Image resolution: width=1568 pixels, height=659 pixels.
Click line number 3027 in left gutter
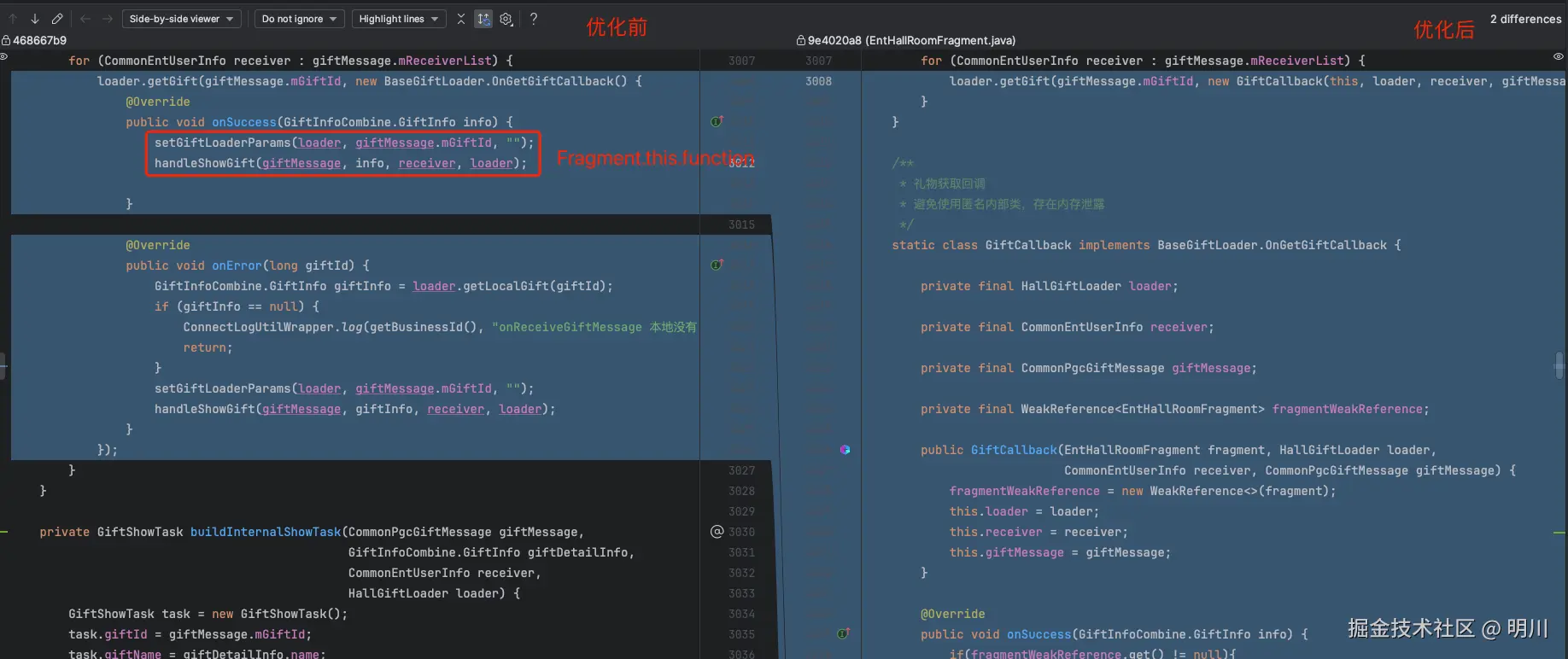[x=741, y=470]
